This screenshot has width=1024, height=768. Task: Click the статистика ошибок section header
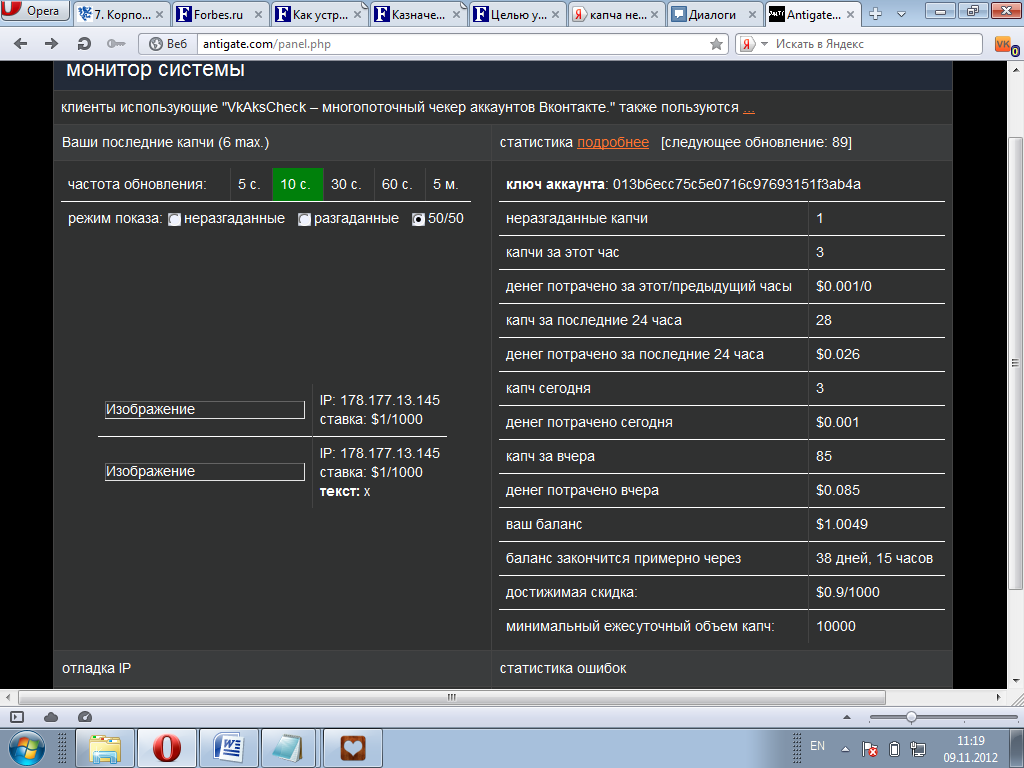[x=563, y=668]
